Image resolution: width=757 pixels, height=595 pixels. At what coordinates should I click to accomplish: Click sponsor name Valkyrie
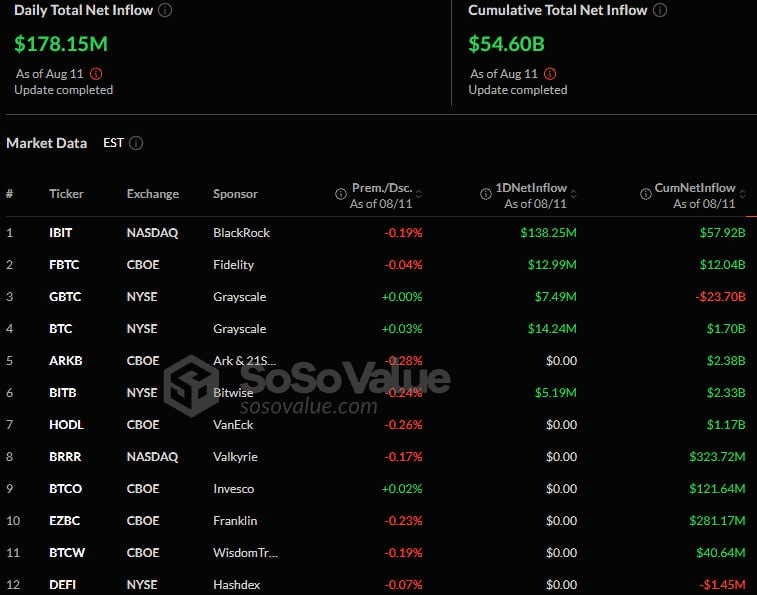coord(235,457)
